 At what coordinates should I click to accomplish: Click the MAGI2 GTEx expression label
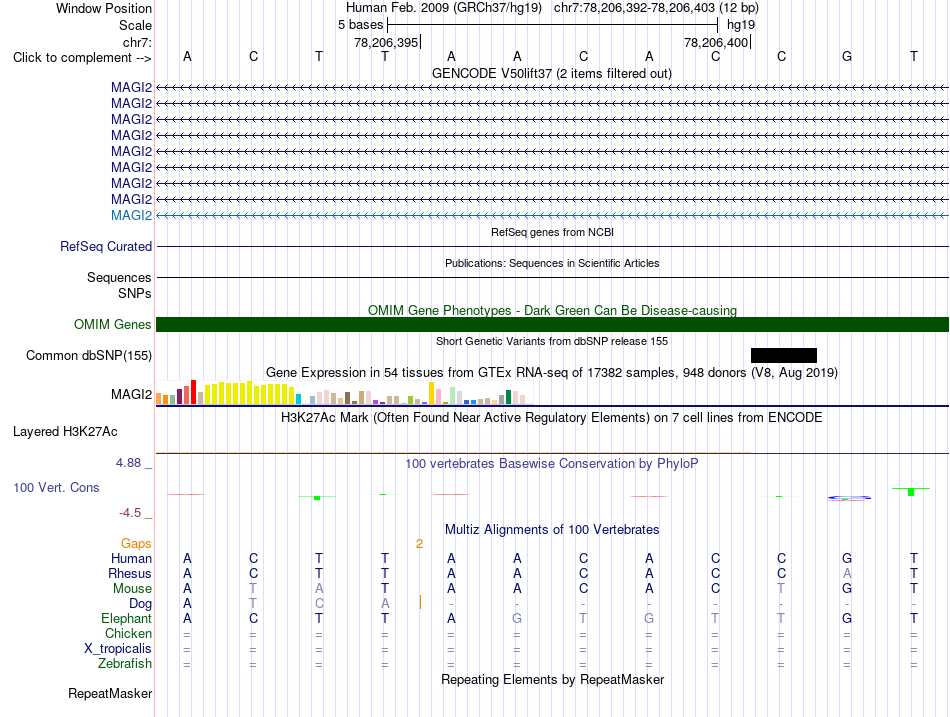131,395
